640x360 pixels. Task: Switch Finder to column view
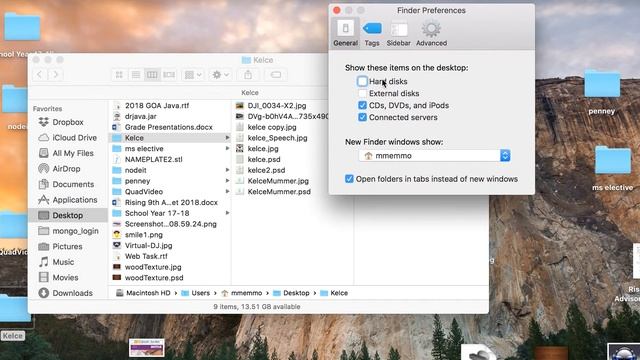tap(152, 75)
